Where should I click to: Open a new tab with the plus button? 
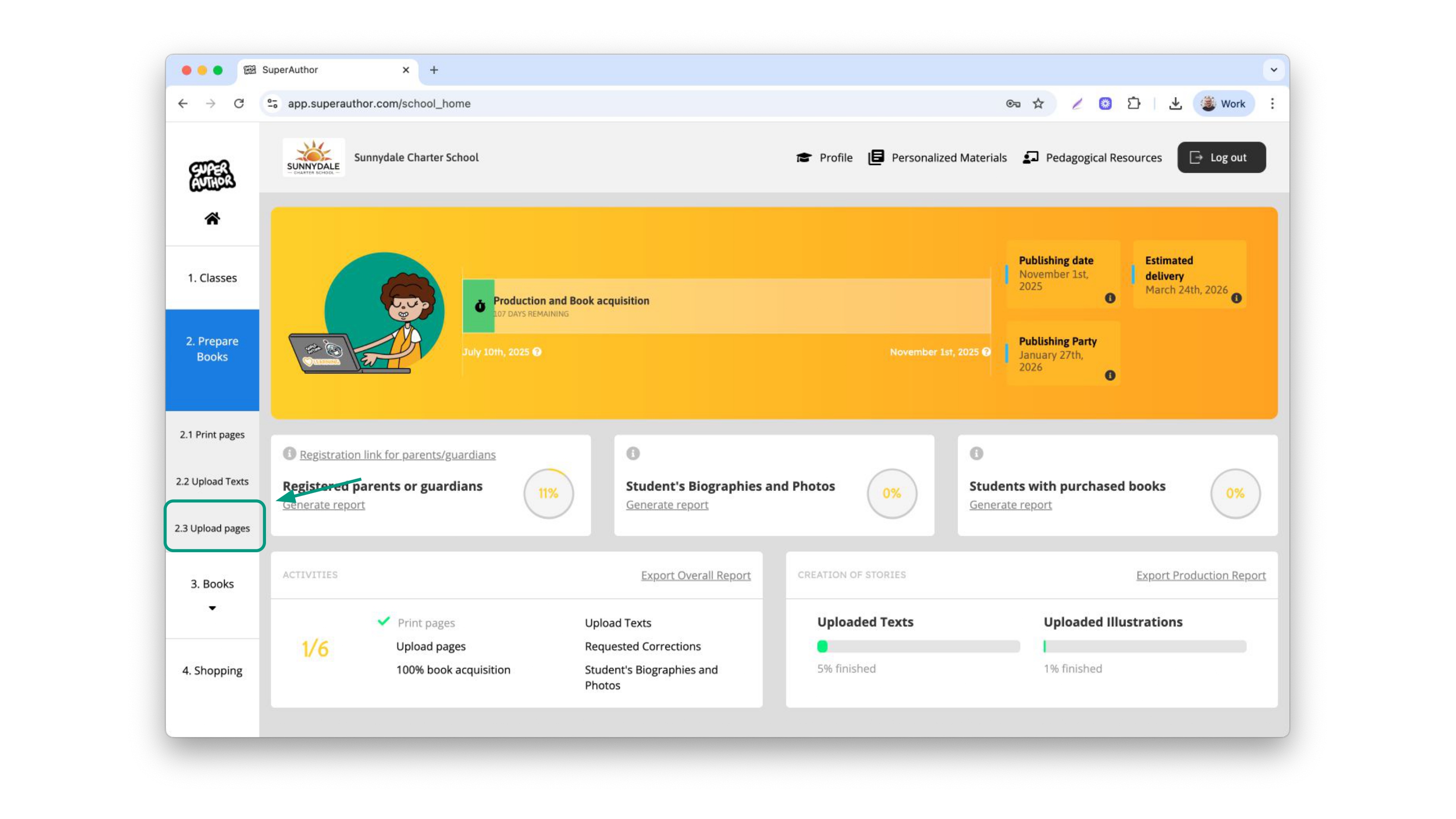click(433, 69)
